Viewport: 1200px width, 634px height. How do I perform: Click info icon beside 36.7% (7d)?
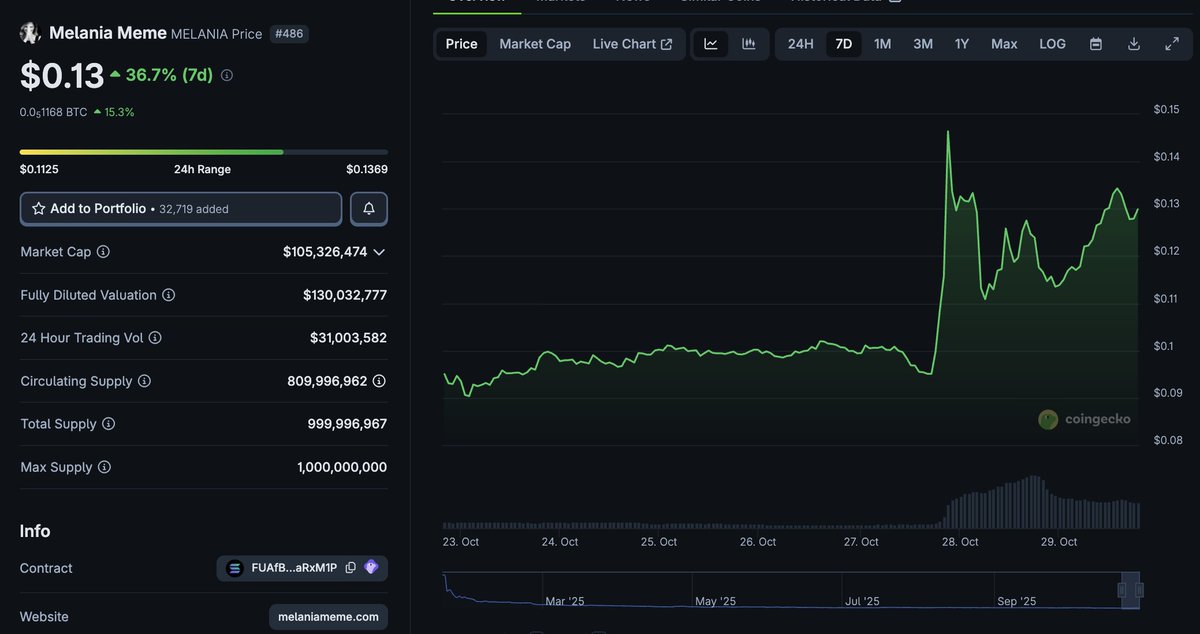227,75
